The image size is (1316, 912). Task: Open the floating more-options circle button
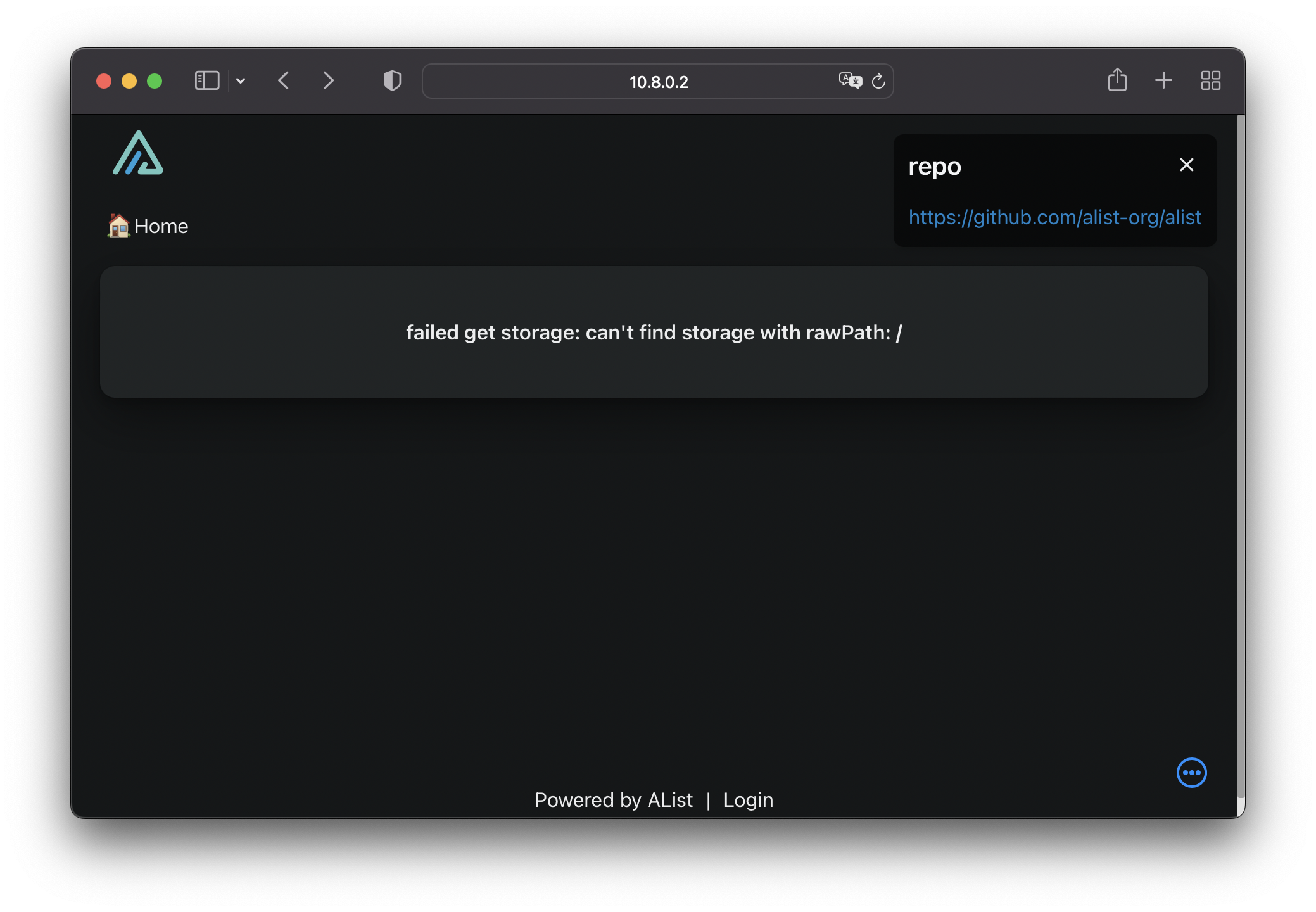click(x=1191, y=773)
